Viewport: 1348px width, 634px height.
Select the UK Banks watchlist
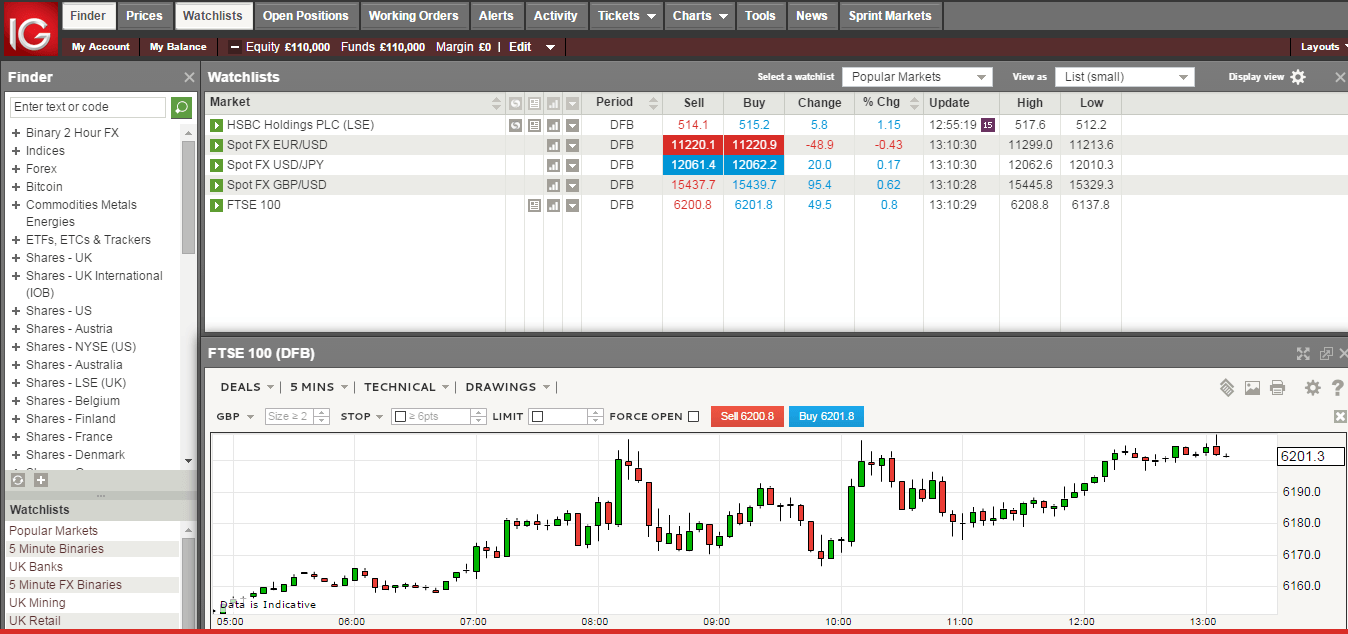click(x=36, y=567)
